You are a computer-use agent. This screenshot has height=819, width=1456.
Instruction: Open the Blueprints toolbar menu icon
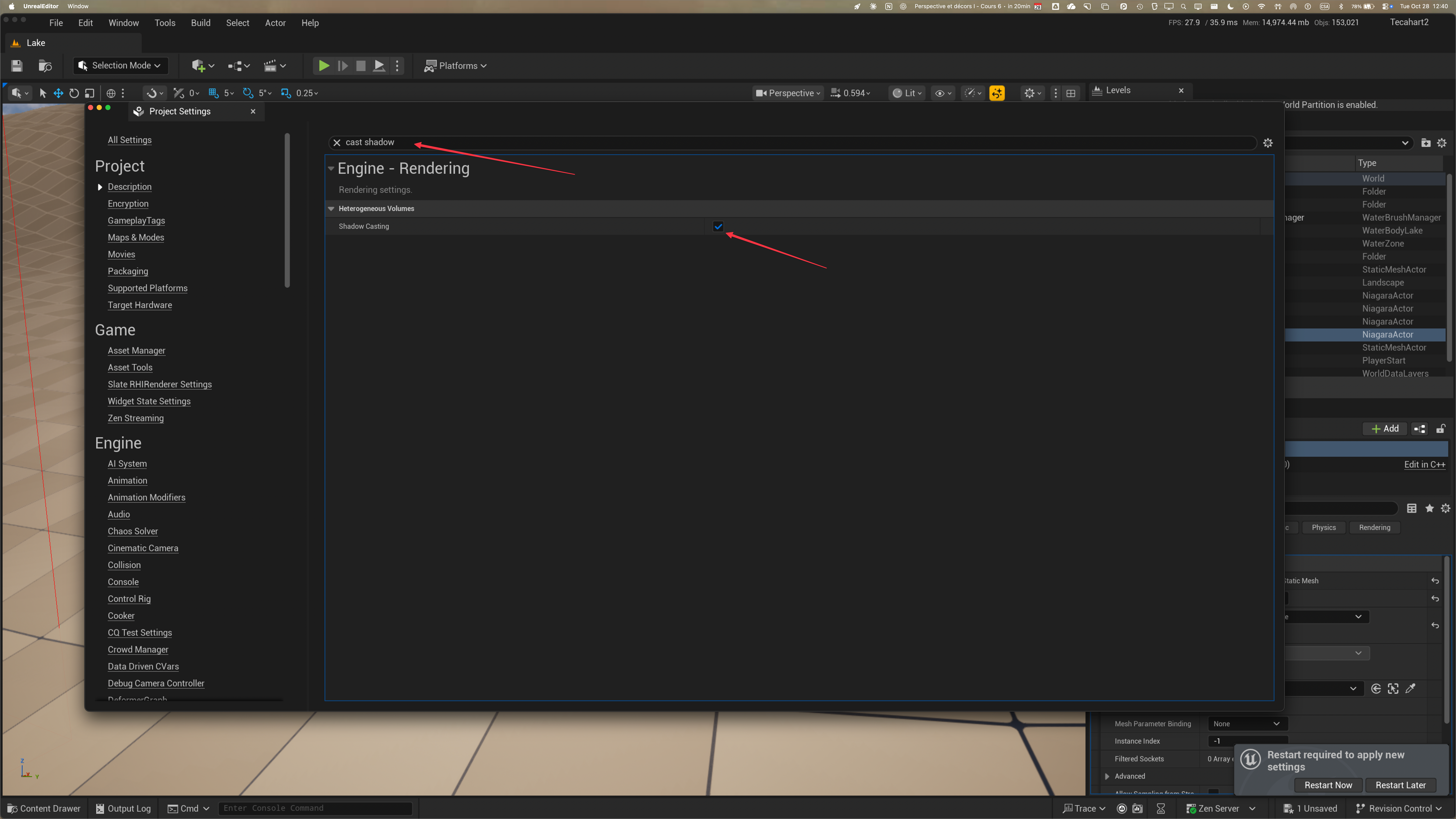239,66
